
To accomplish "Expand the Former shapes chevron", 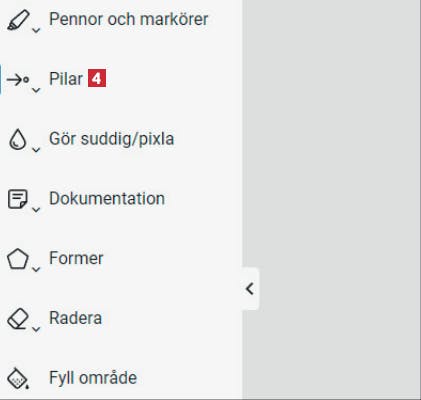I will (x=36, y=269).
